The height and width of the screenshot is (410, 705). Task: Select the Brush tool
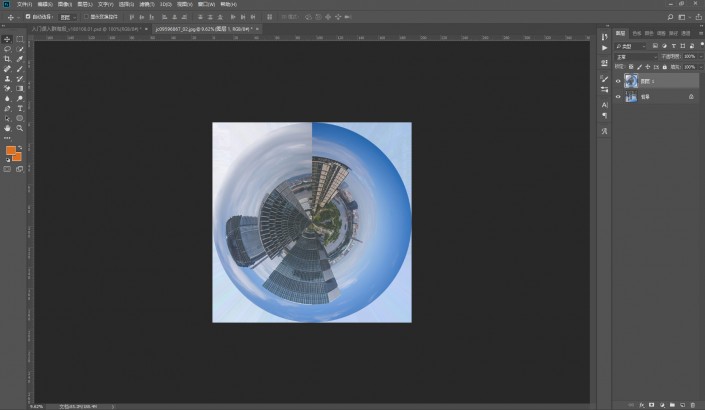click(x=20, y=69)
